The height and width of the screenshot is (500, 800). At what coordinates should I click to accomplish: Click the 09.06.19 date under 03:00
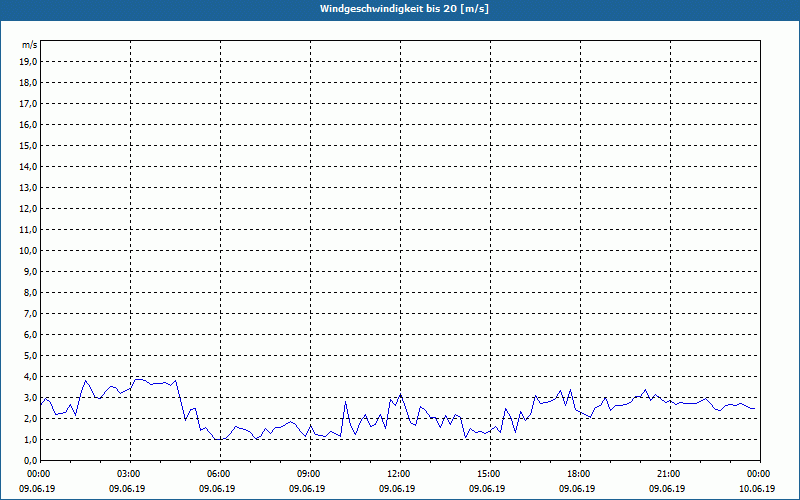coord(129,489)
